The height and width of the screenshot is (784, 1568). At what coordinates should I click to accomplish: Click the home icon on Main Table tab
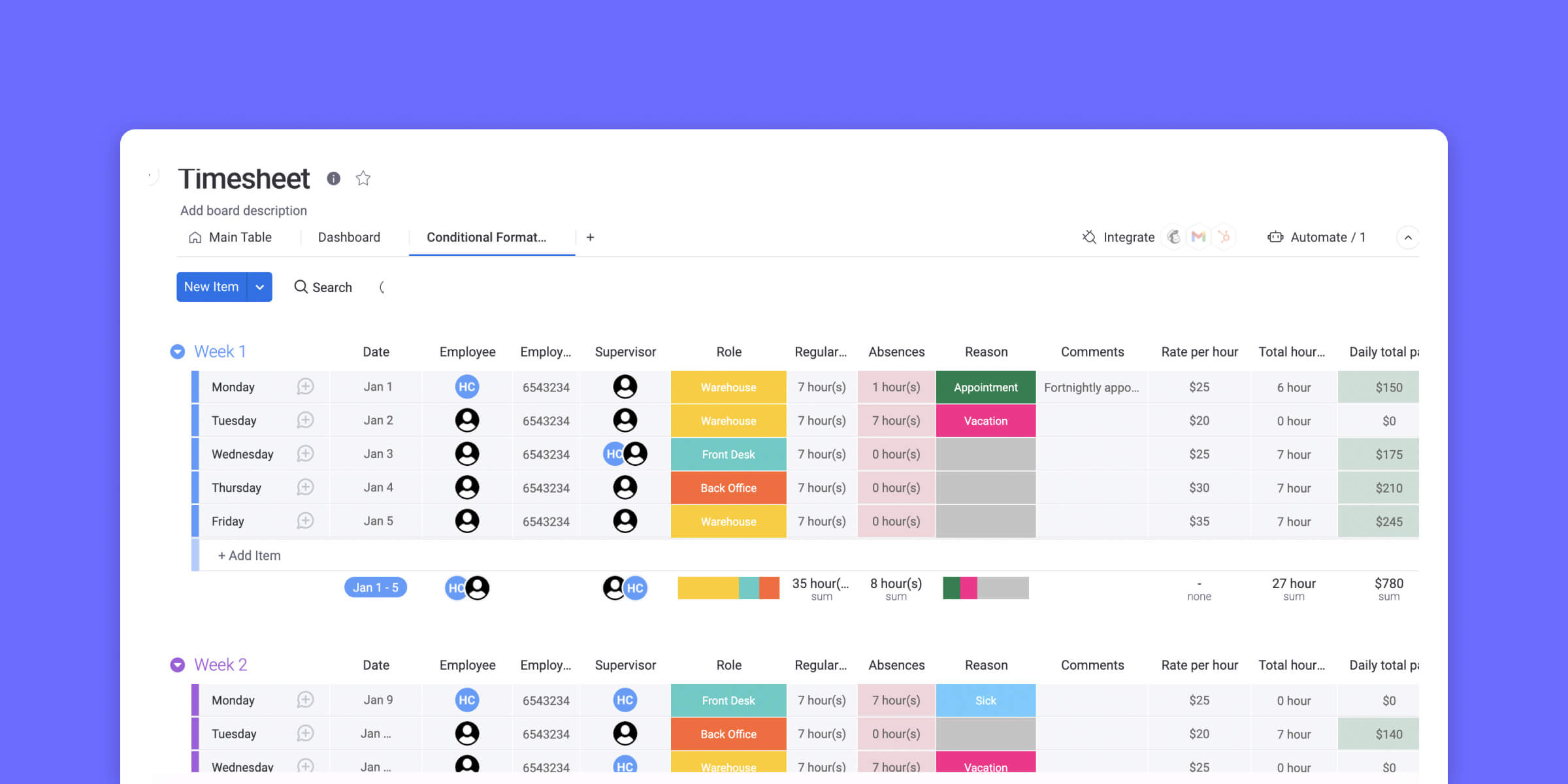pos(193,237)
